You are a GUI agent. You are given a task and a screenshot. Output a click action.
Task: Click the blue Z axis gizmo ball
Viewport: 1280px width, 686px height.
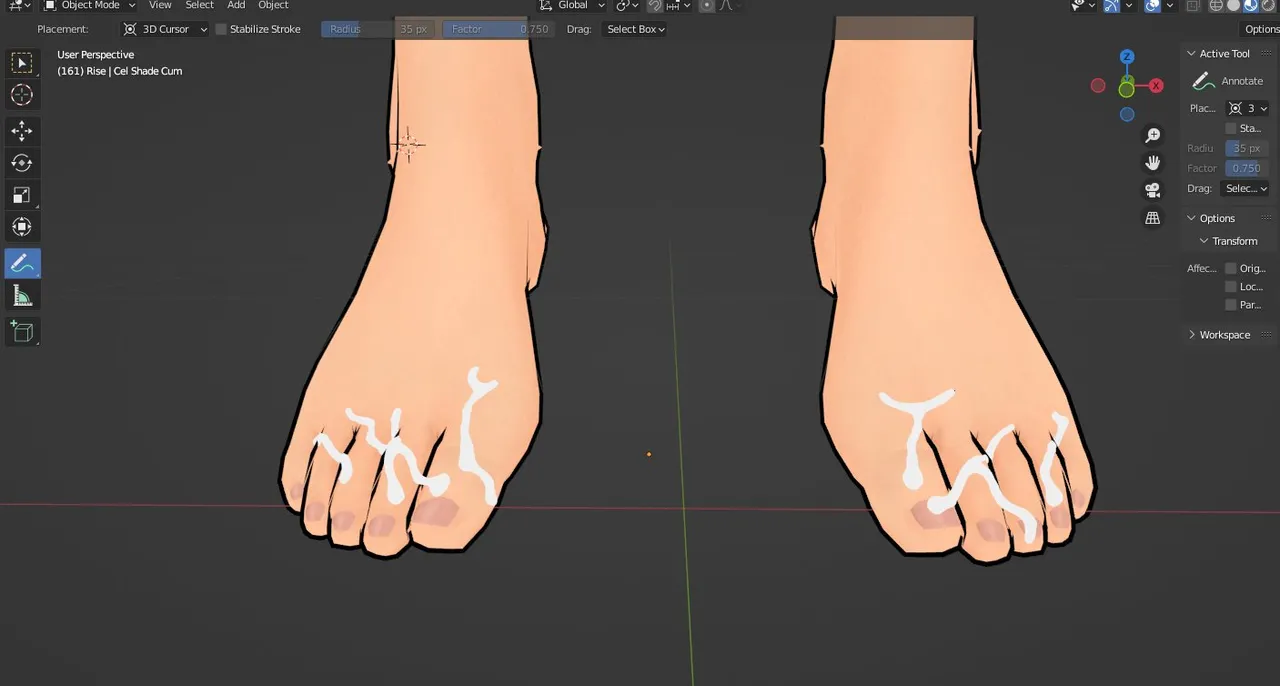pyautogui.click(x=1127, y=57)
